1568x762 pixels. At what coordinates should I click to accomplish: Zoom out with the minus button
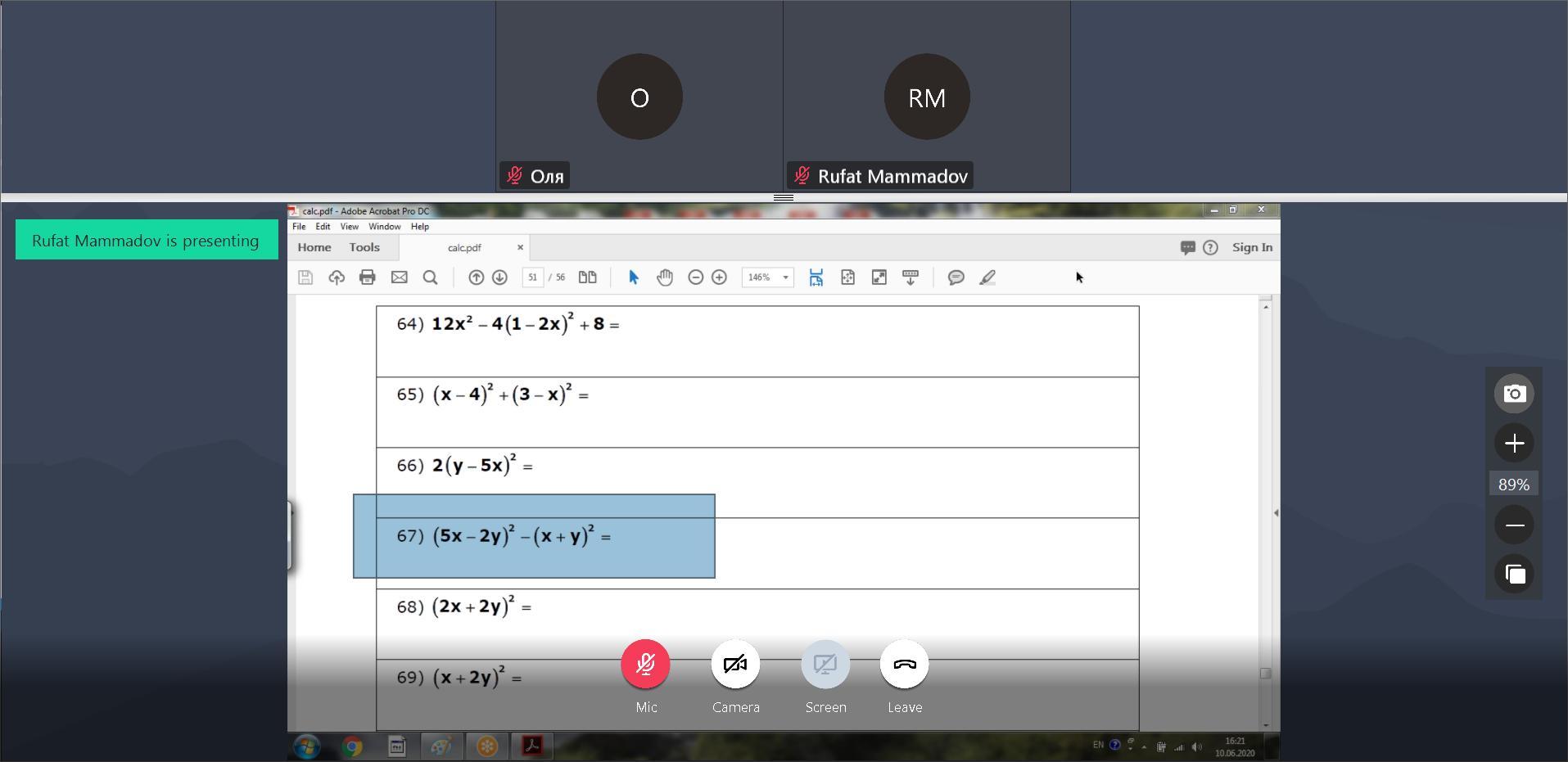pos(1514,525)
